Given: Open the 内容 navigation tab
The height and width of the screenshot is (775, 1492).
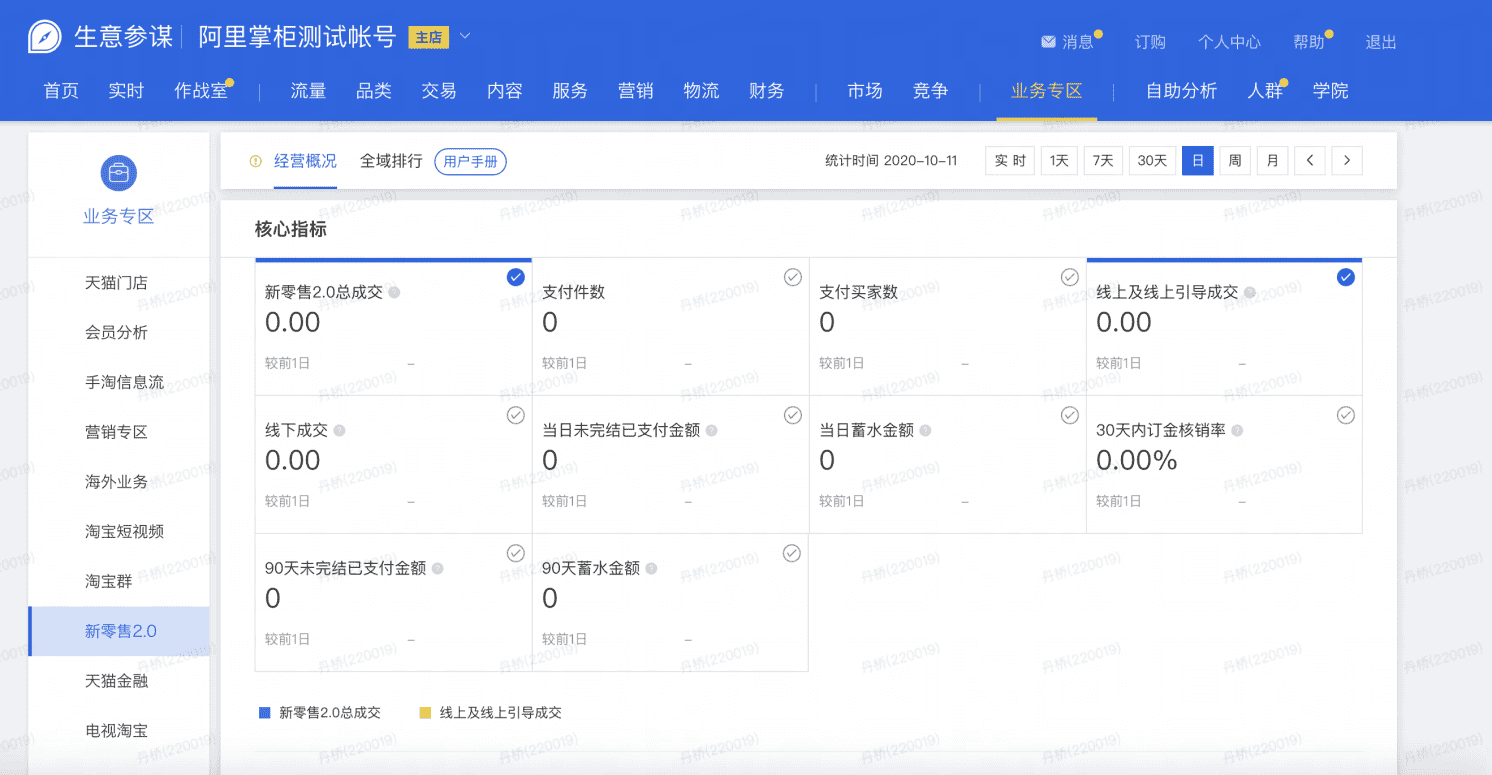Looking at the screenshot, I should (505, 91).
